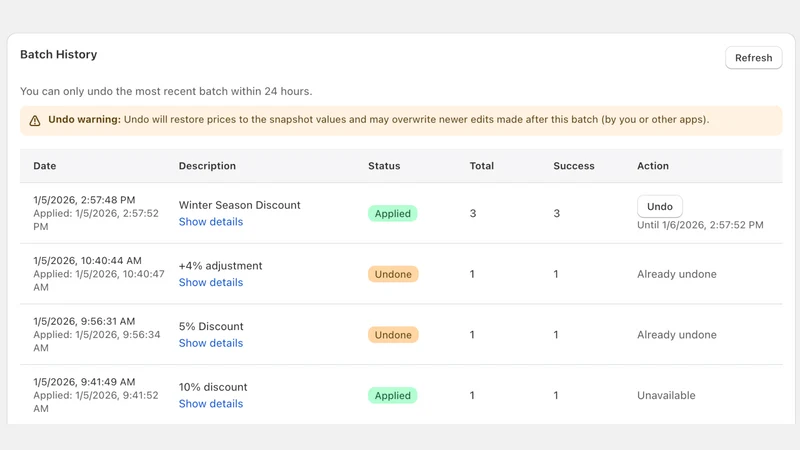Click Success value 1 in 10% discount row
Viewport: 800px width, 450px height.
[x=556, y=395]
